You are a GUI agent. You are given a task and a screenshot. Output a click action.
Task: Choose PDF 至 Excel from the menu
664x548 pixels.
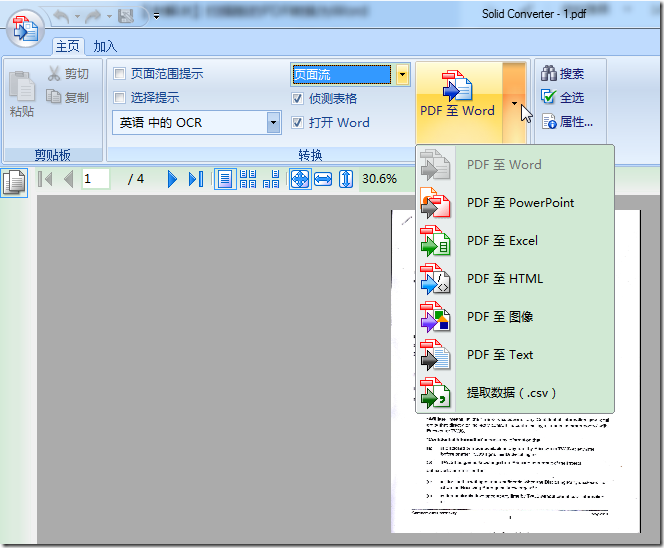pyautogui.click(x=515, y=241)
